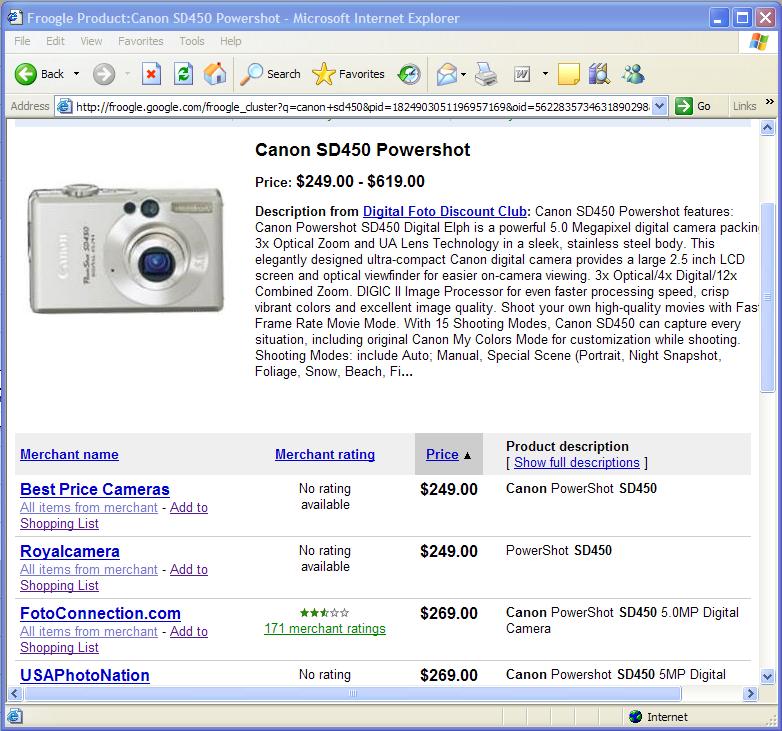Expand the Address bar dropdown list
The image size is (782, 731).
click(x=659, y=106)
